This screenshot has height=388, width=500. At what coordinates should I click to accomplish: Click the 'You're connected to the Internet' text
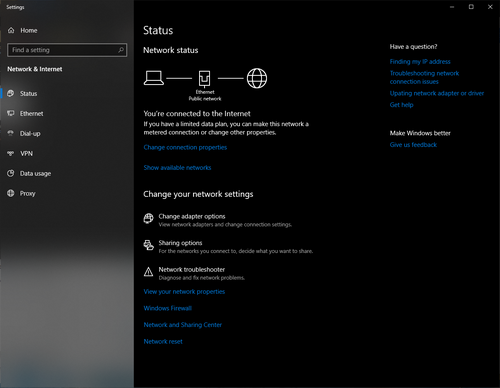coord(197,114)
